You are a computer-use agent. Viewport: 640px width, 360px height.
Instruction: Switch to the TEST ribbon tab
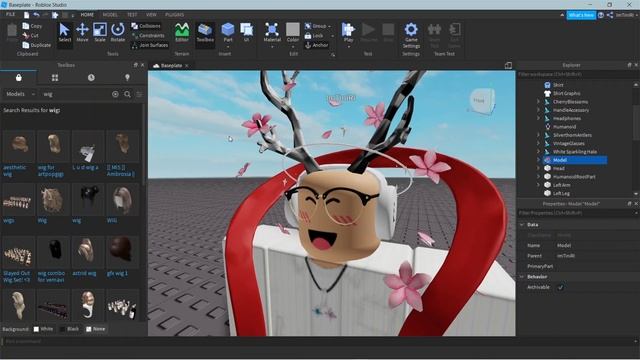[132, 15]
